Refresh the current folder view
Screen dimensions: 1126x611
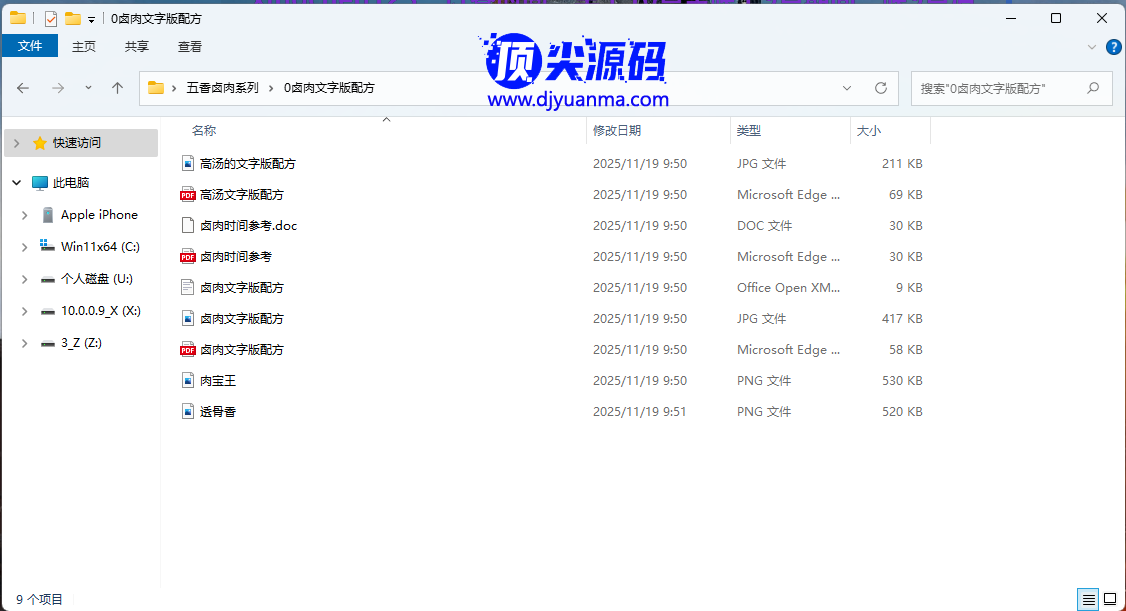point(880,88)
